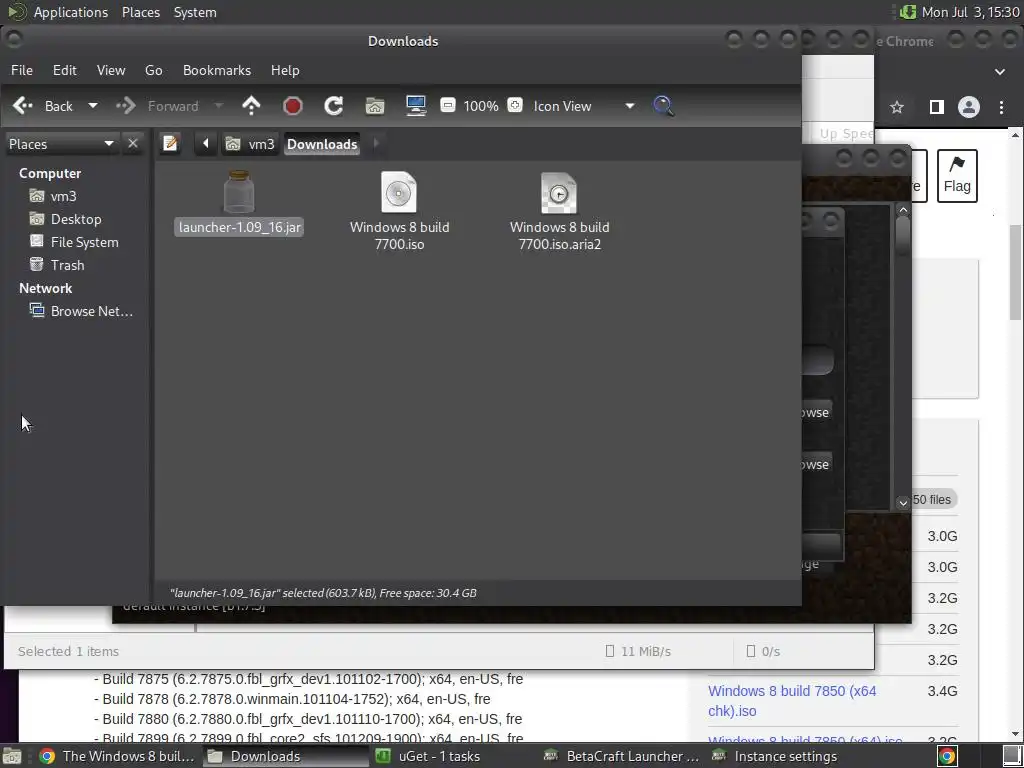
Task: Open the Bookmarks menu
Action: tap(217, 70)
